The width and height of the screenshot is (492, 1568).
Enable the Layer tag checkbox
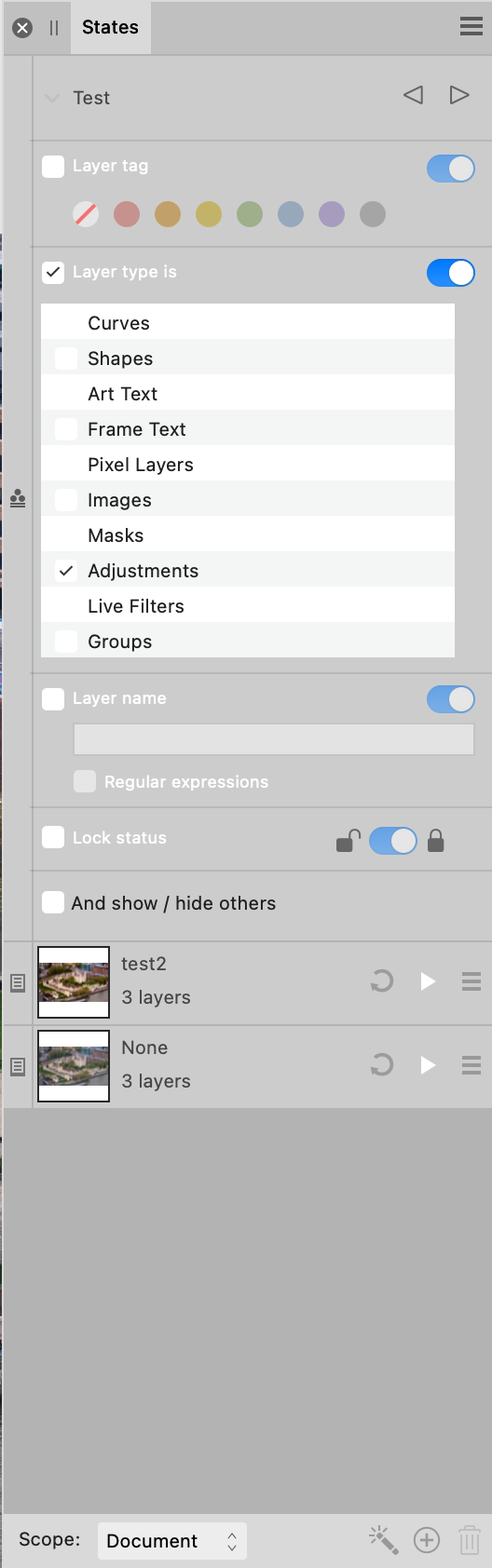point(53,166)
